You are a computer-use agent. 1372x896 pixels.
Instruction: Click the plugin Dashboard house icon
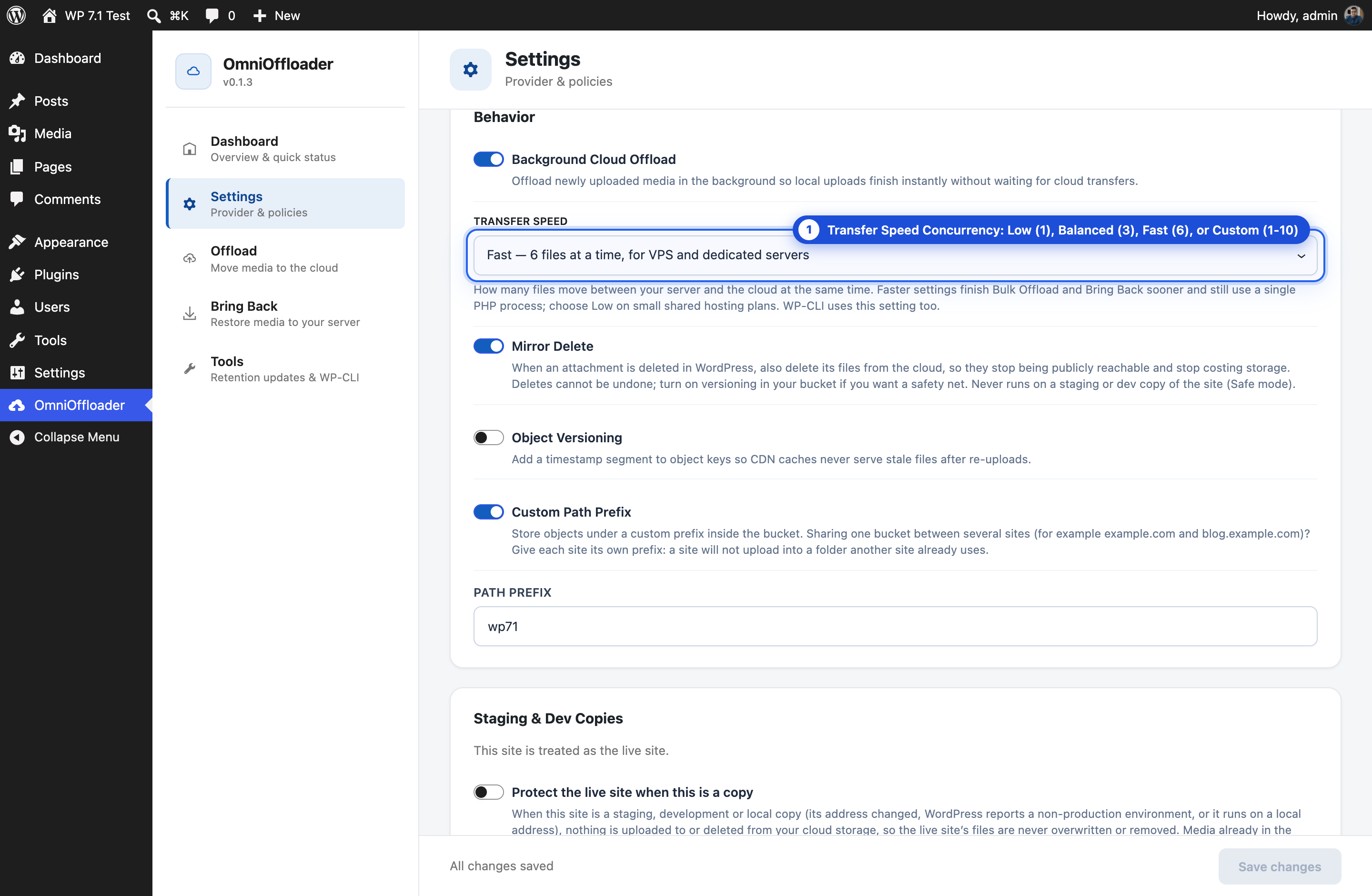point(189,149)
